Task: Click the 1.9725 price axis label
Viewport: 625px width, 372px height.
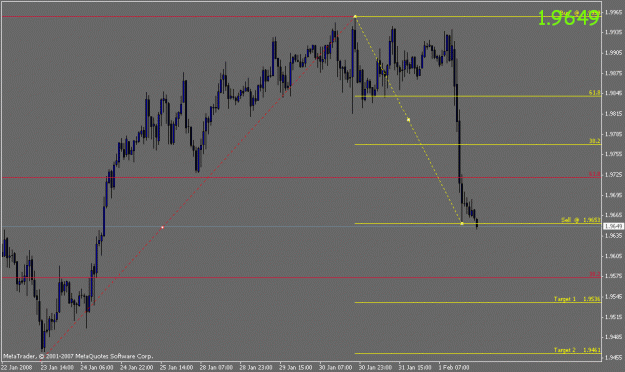Action: (x=613, y=175)
